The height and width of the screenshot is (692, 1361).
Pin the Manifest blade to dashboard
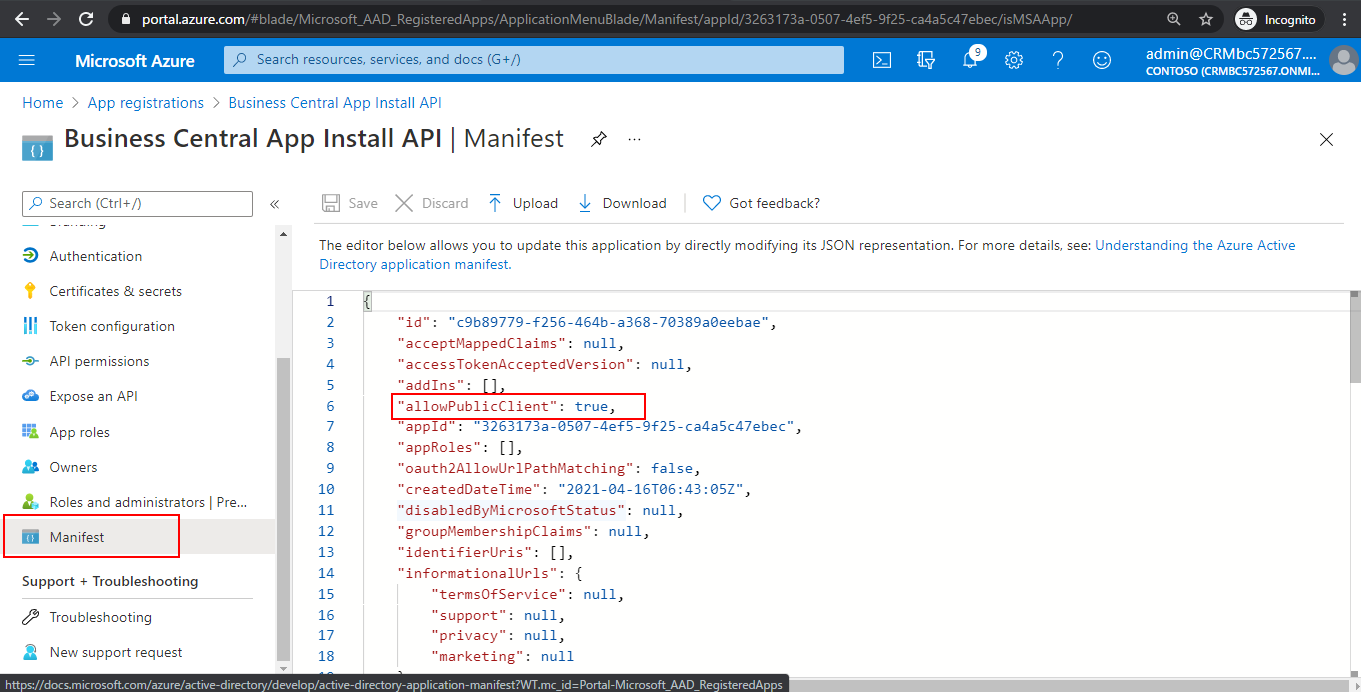[598, 139]
